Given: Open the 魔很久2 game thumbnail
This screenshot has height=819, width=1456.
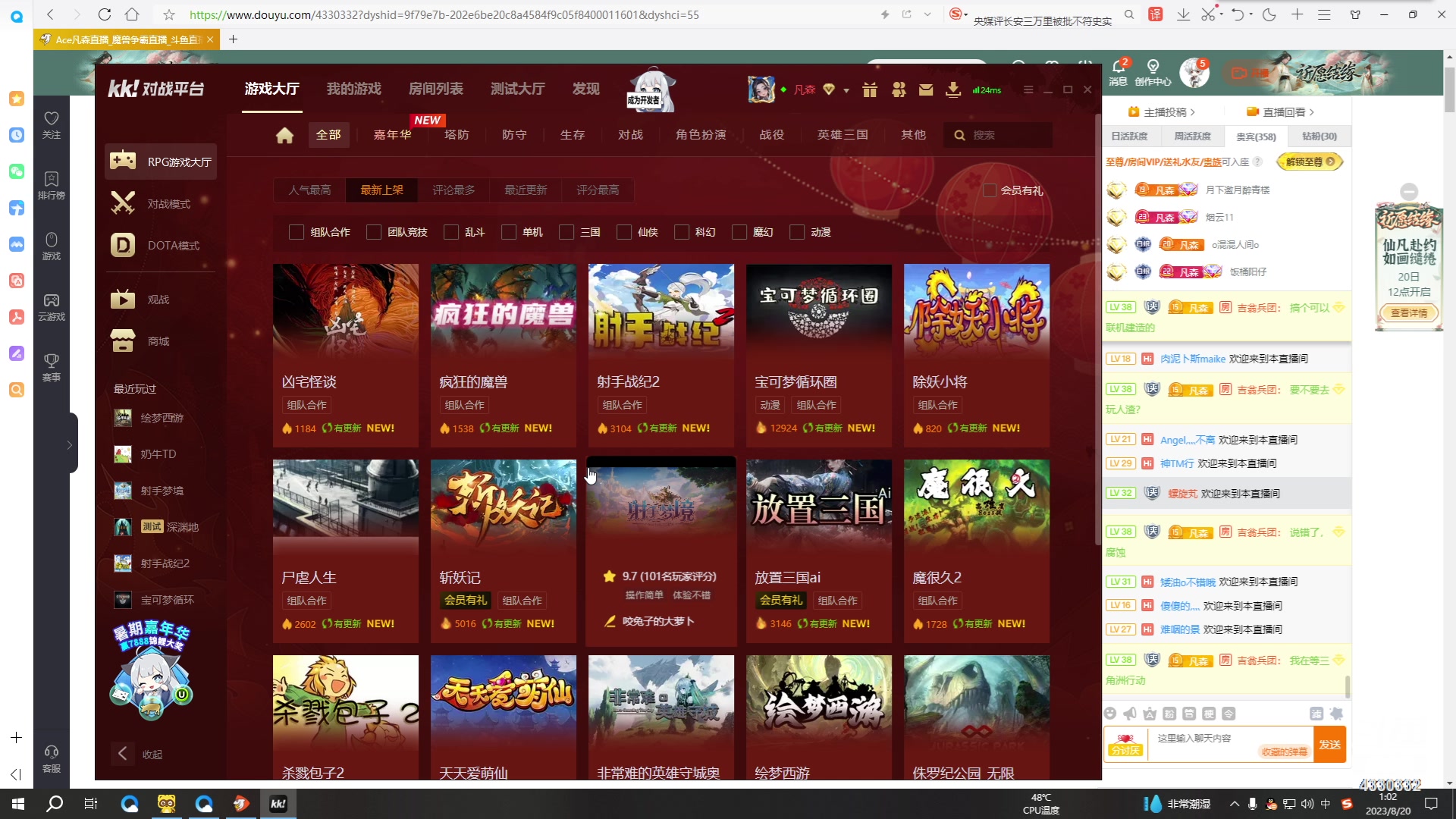Looking at the screenshot, I should pyautogui.click(x=977, y=507).
